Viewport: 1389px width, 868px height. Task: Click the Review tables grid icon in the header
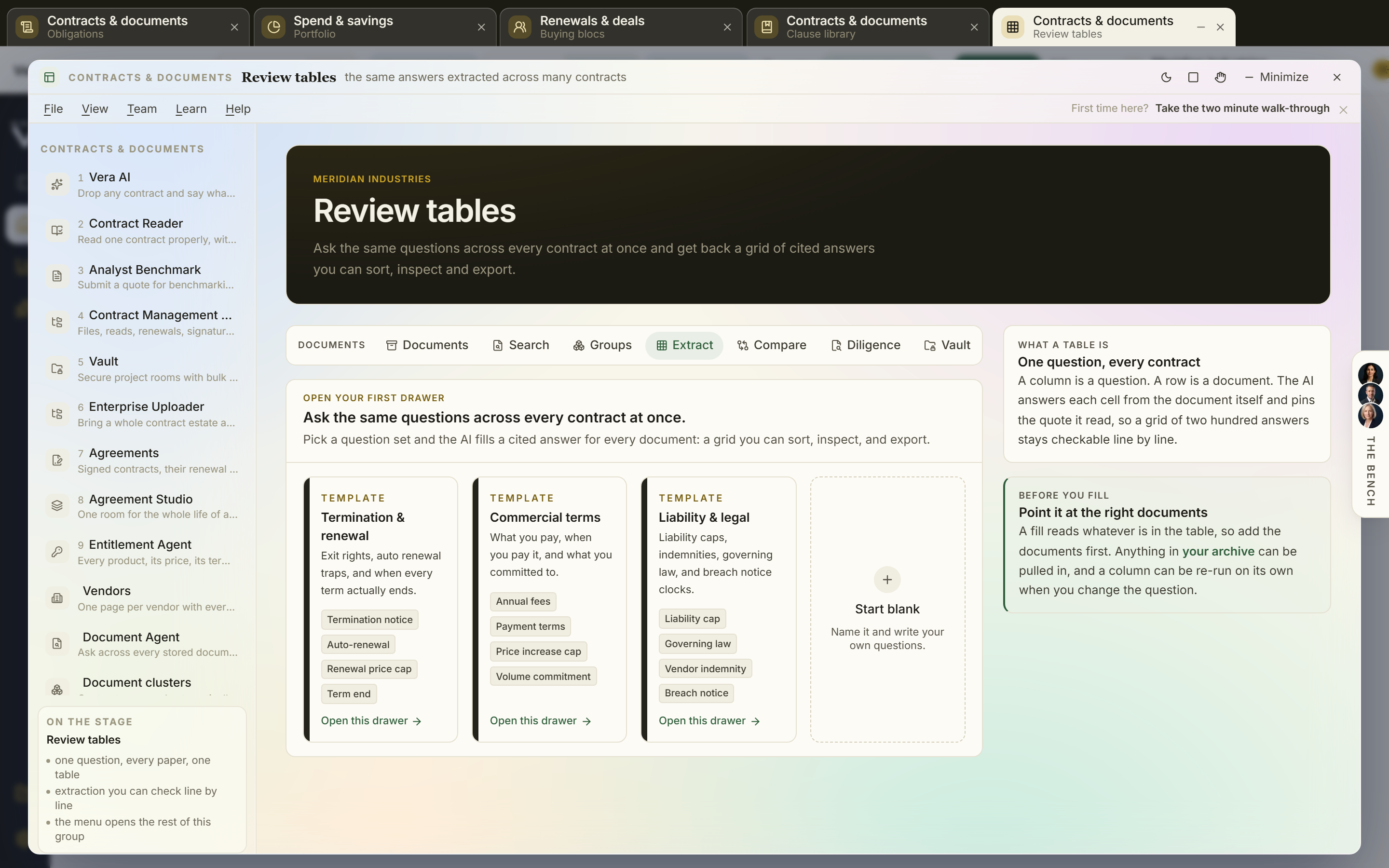49,78
